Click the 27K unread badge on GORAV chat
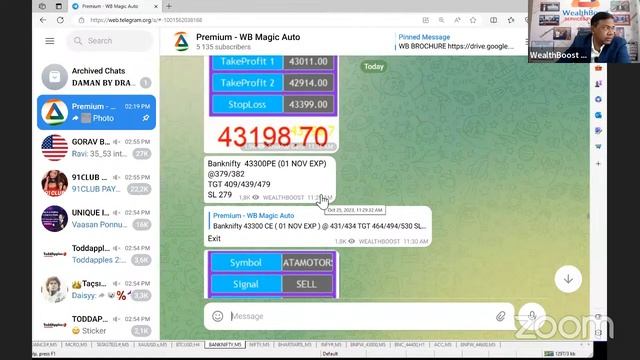The image size is (640, 360). coord(142,154)
